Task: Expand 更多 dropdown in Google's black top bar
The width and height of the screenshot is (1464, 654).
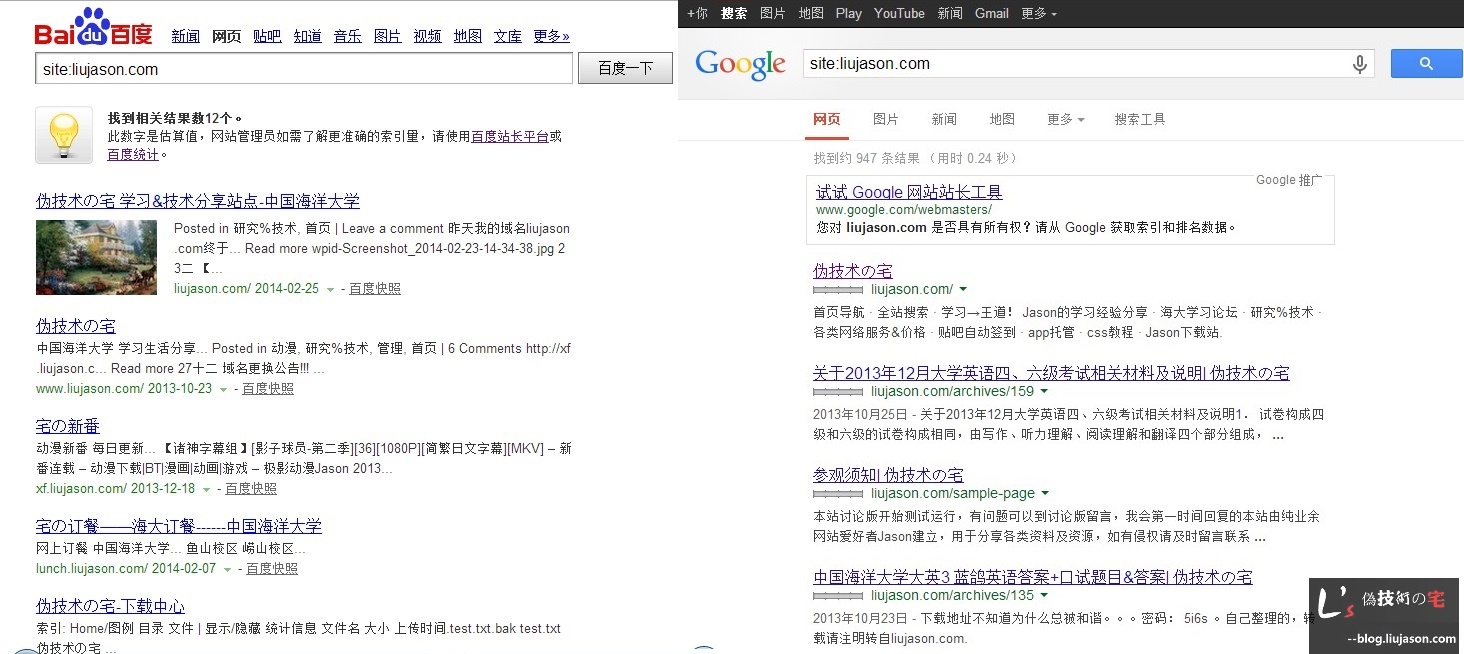Action: pos(1039,13)
